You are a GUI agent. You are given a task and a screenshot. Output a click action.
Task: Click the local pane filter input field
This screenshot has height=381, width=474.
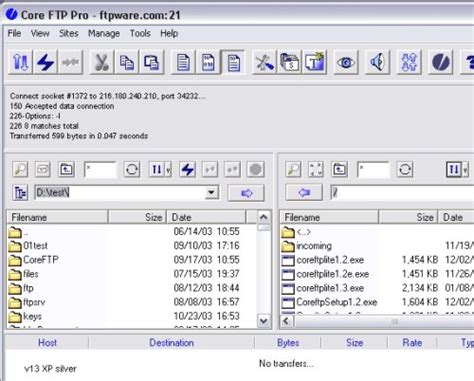coord(100,170)
